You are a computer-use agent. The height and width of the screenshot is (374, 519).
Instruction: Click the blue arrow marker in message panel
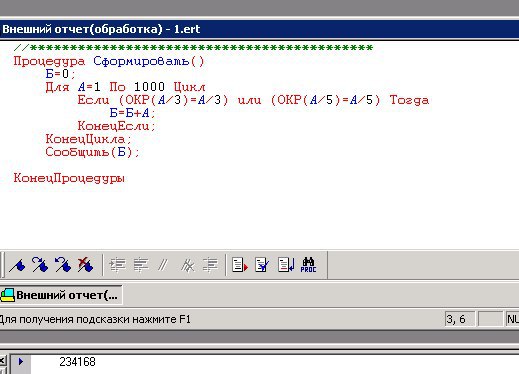point(21,361)
